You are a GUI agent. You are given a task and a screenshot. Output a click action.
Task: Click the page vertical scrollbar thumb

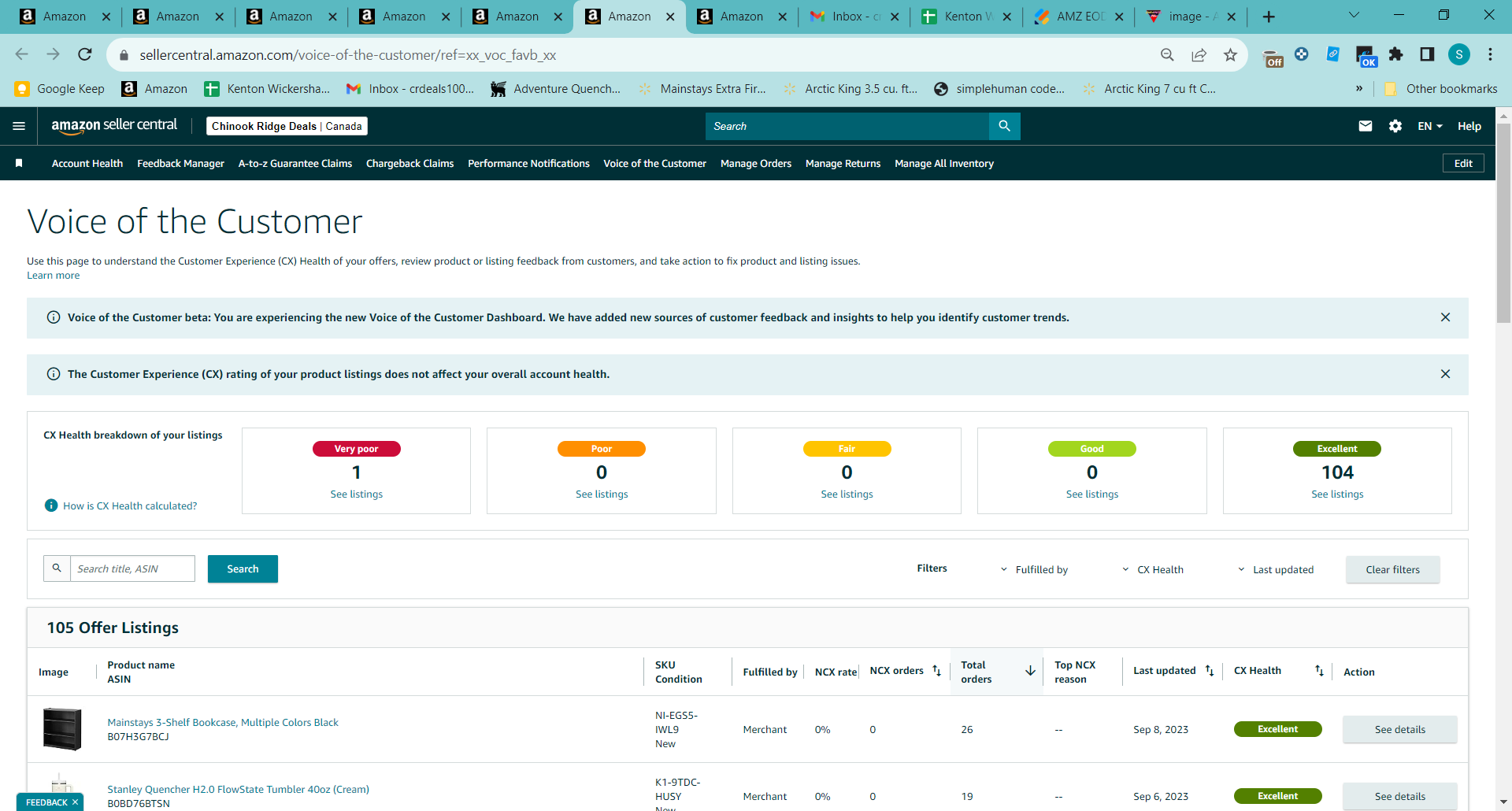coord(1503,223)
